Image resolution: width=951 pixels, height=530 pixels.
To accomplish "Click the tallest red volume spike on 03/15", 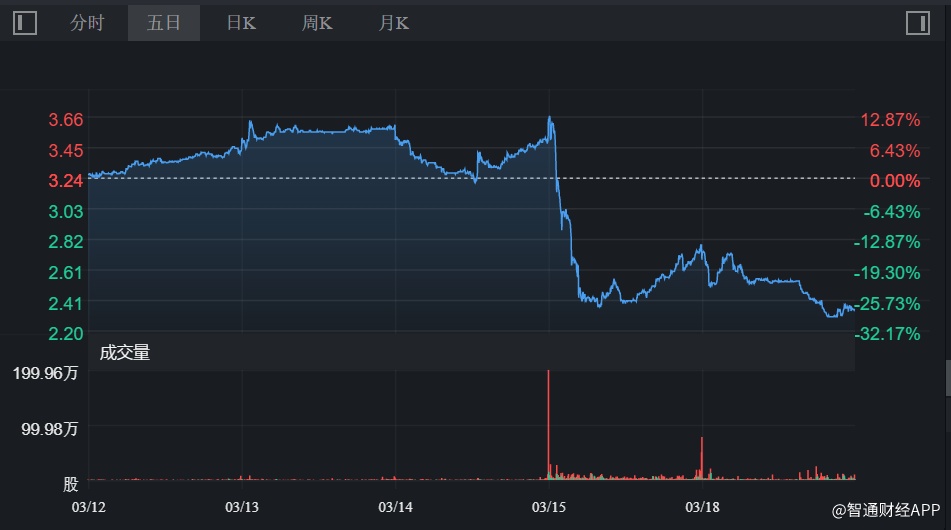I will point(548,424).
